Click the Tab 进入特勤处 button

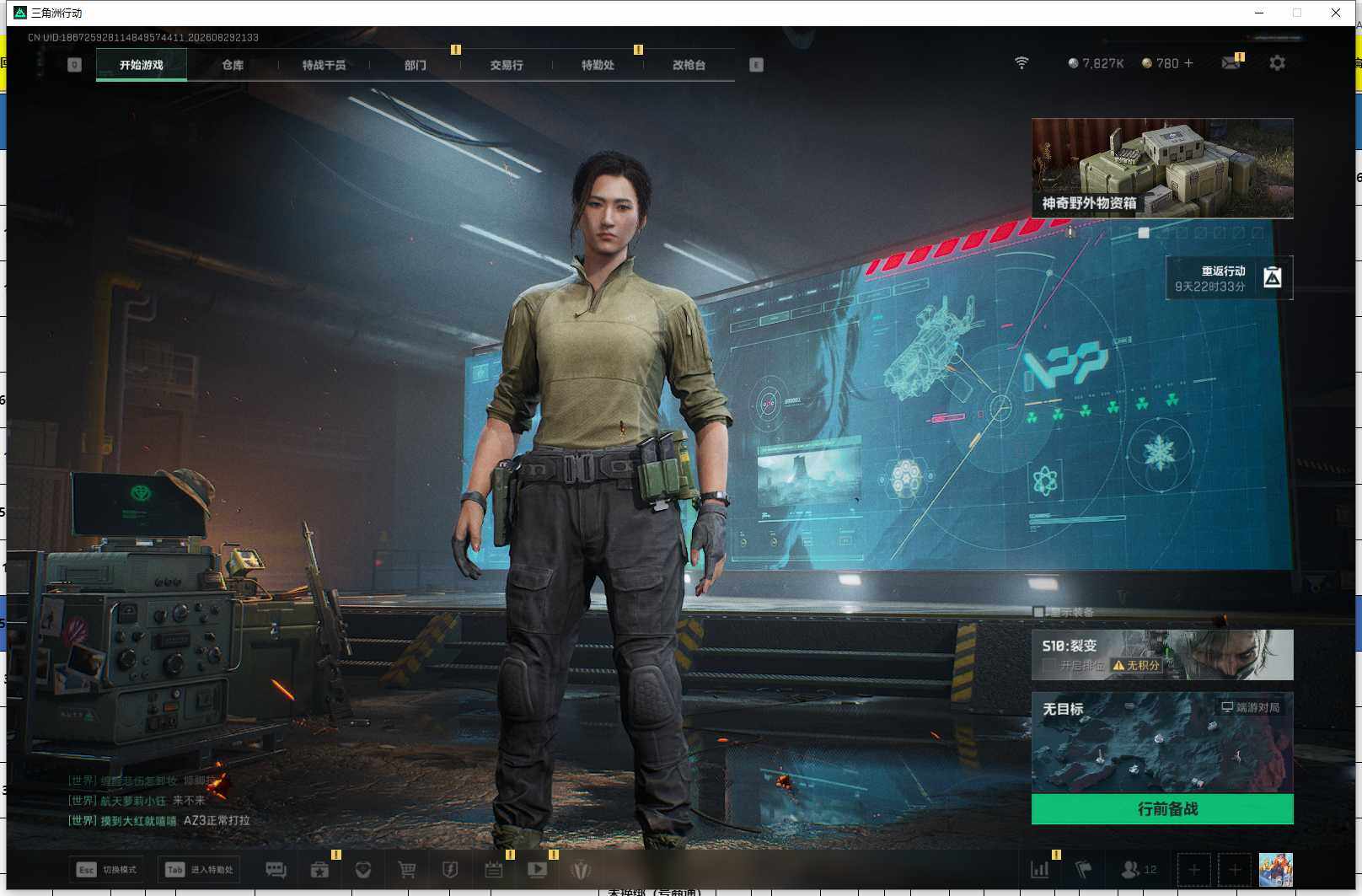point(199,870)
